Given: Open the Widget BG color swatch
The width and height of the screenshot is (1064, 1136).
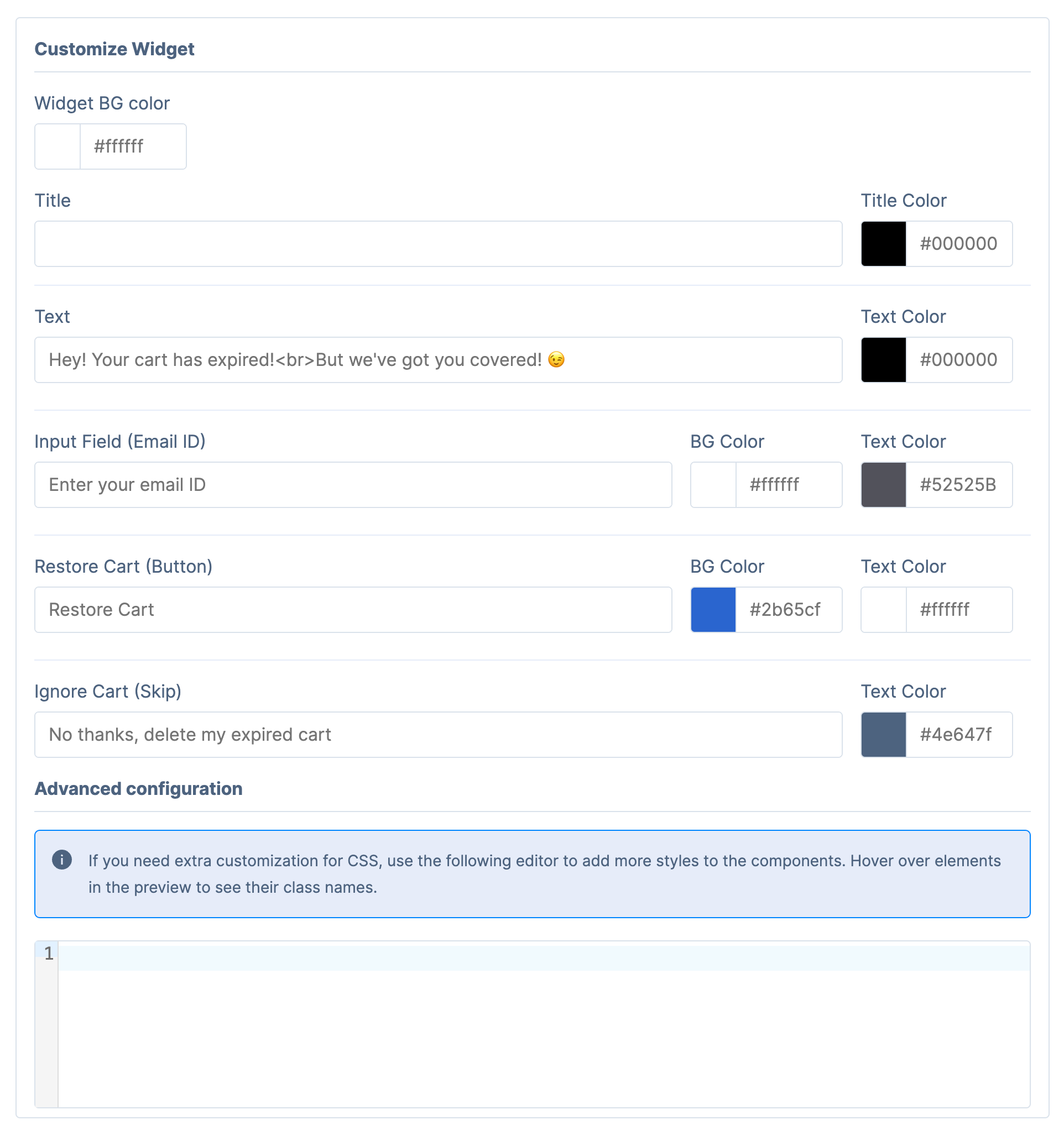Looking at the screenshot, I should (58, 146).
